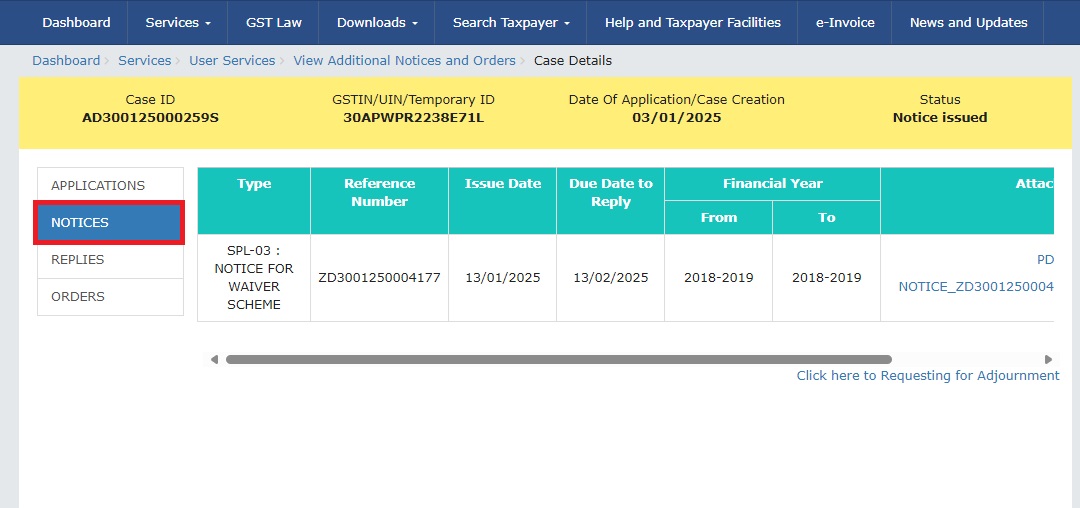Go to User Services breadcrumb
This screenshot has height=508, width=1080.
pyautogui.click(x=232, y=61)
